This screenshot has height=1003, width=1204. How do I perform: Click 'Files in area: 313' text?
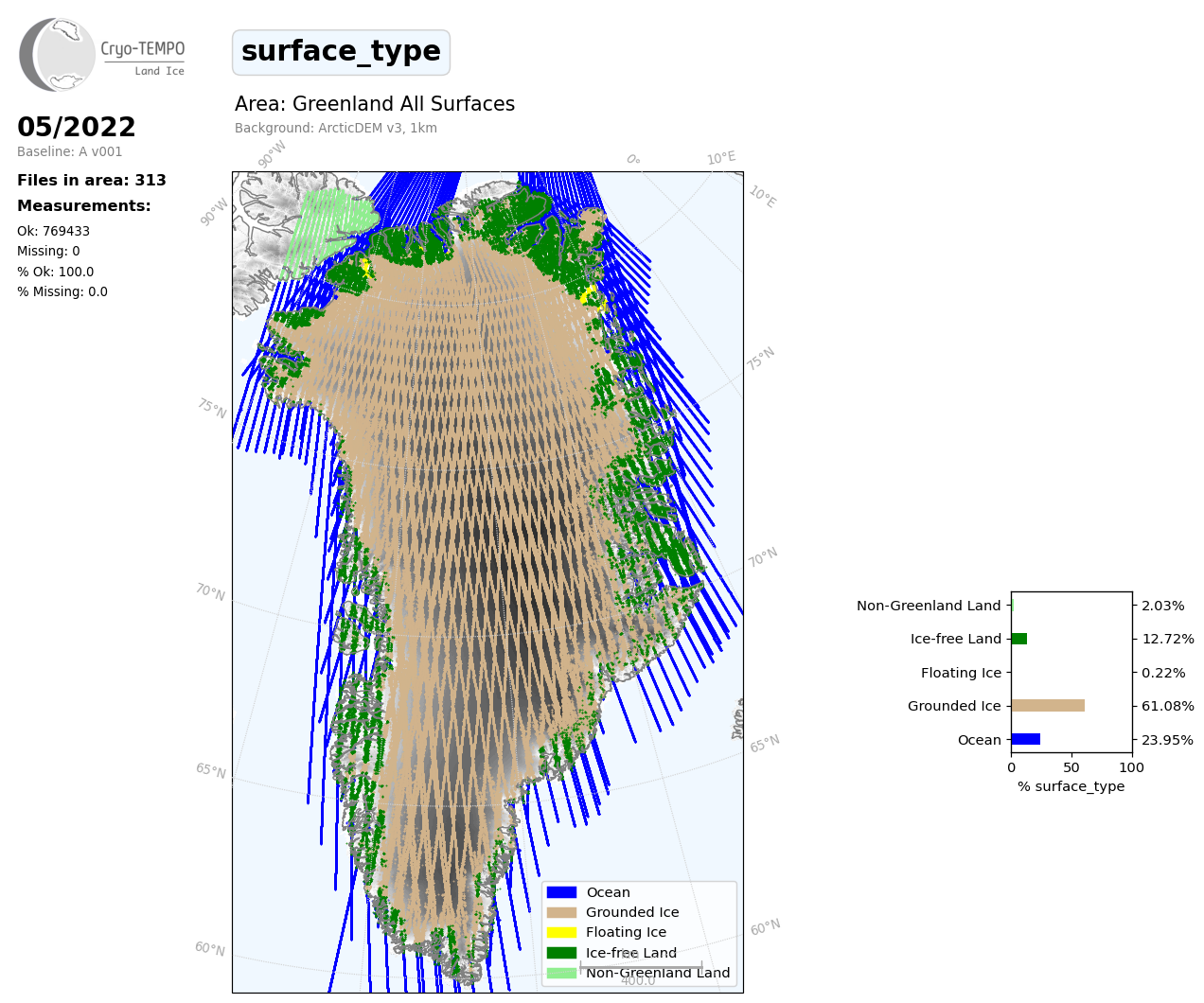[92, 180]
